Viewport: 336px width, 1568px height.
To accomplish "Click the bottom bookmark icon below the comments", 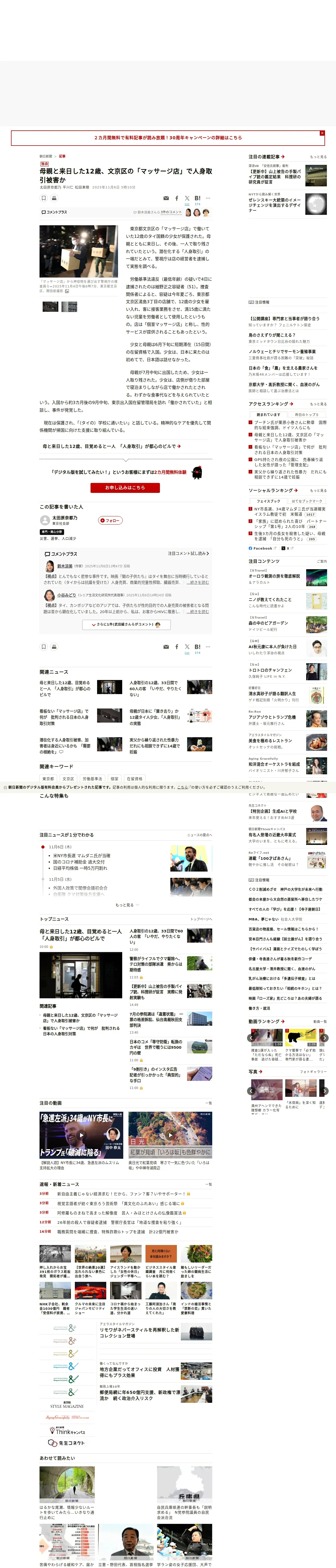I will point(44,647).
